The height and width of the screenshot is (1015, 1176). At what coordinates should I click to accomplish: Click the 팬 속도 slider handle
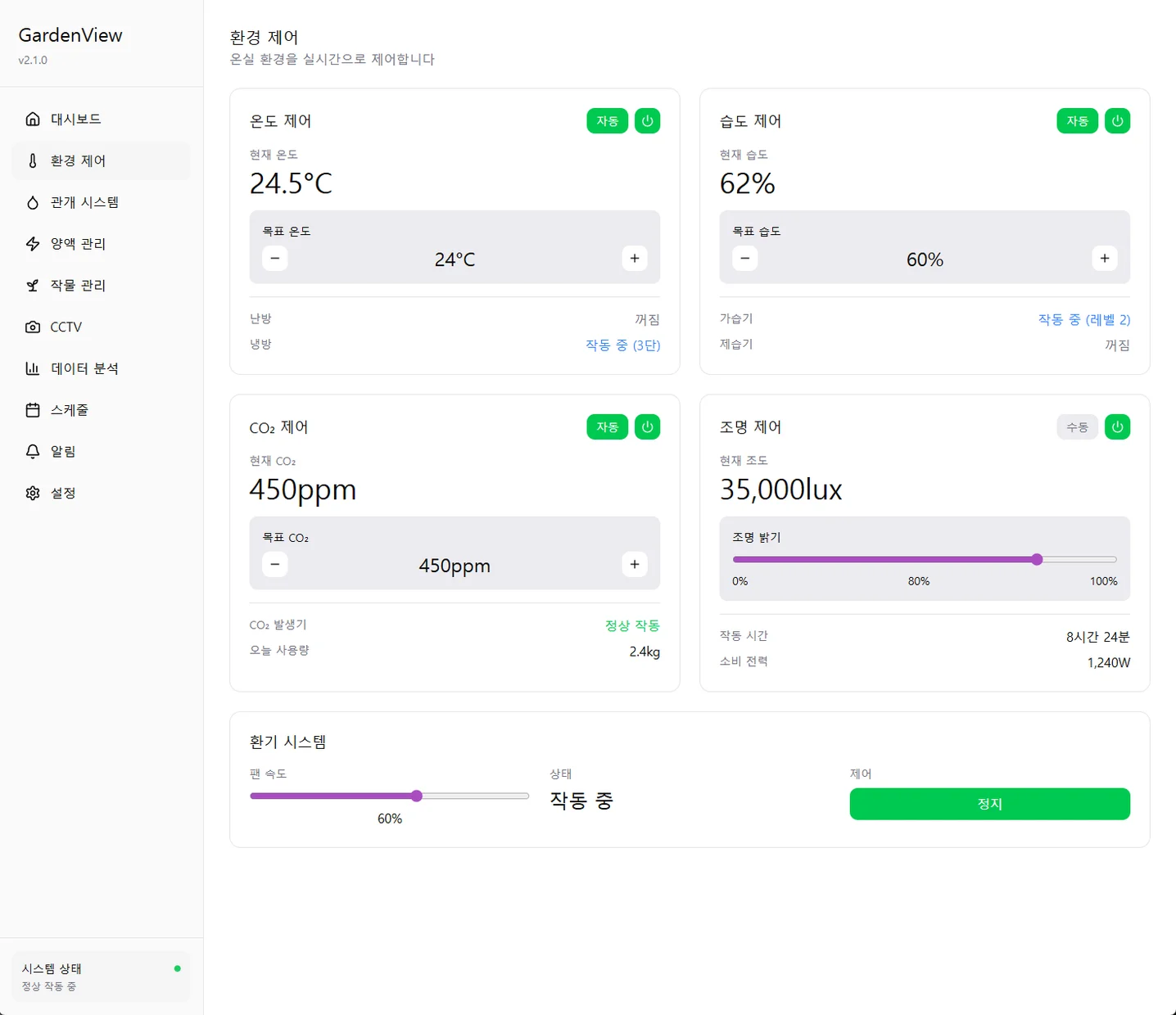point(417,796)
